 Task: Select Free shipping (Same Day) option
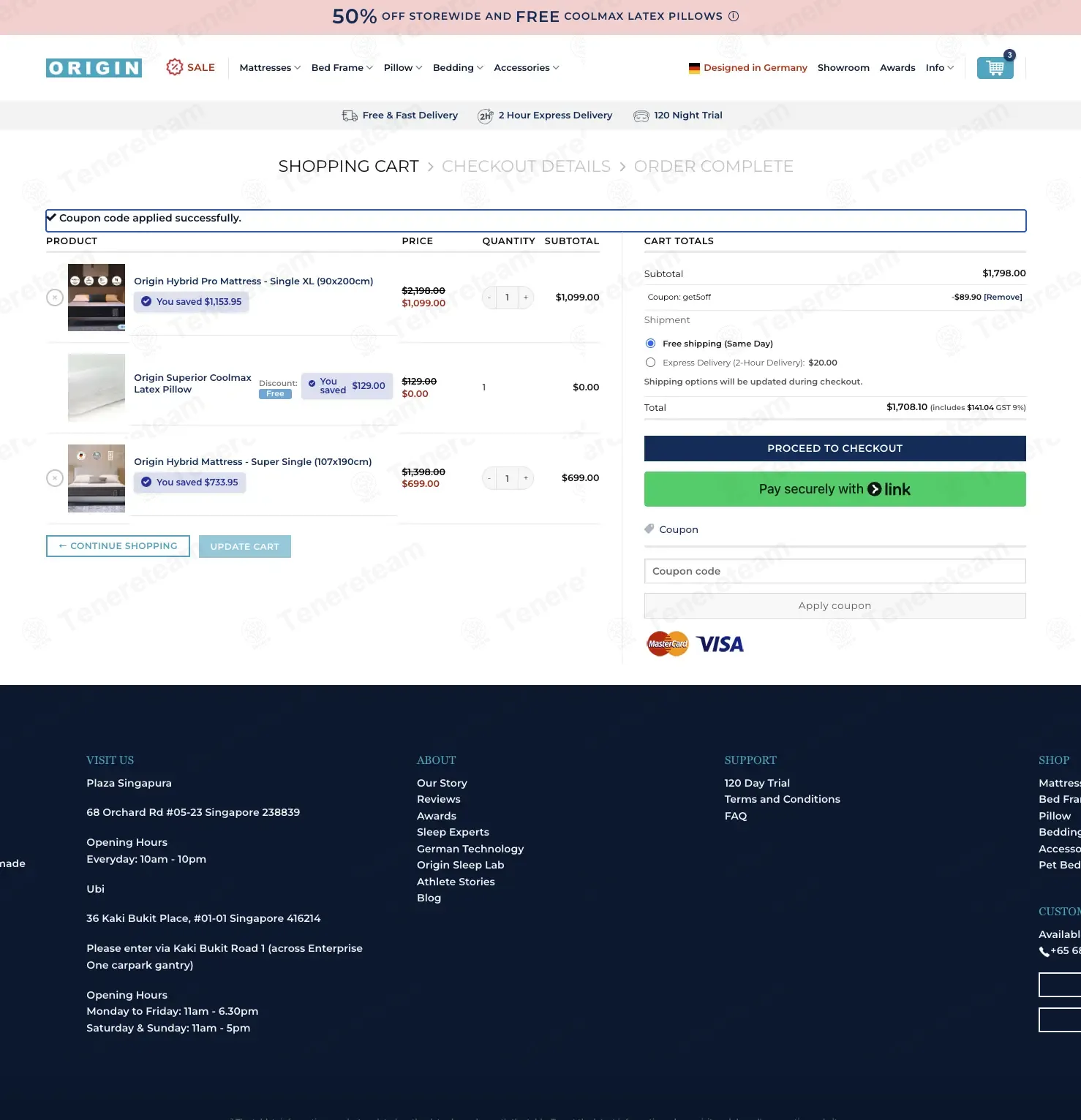650,344
